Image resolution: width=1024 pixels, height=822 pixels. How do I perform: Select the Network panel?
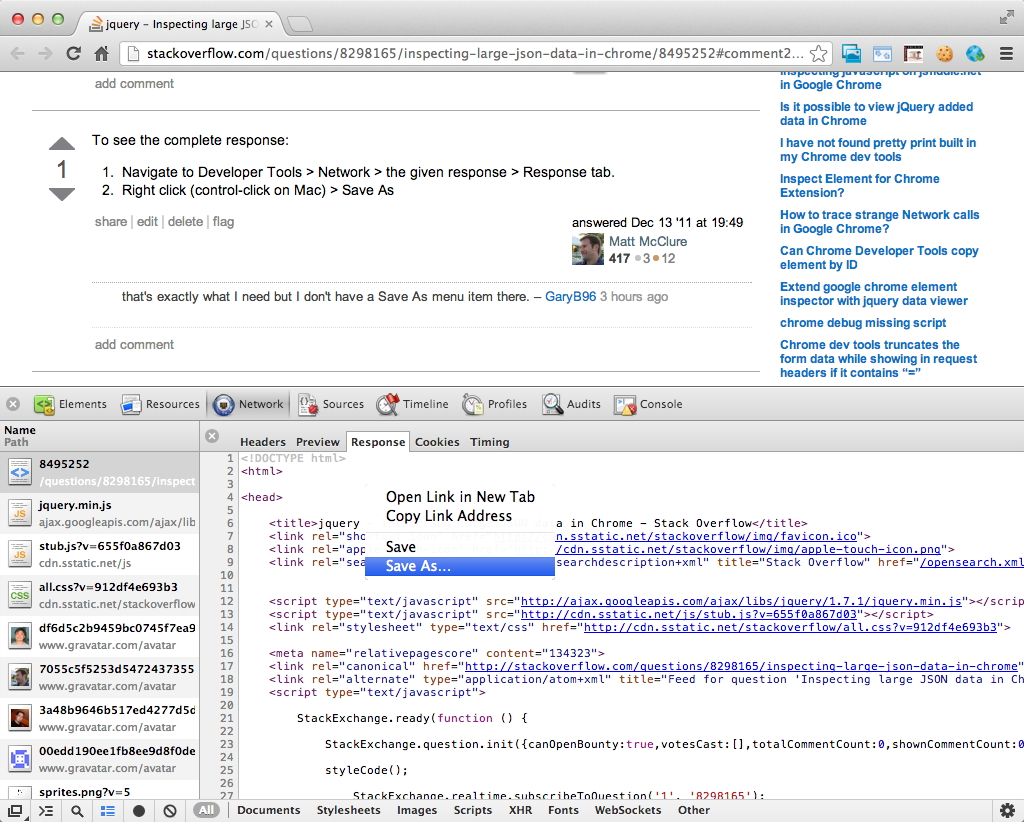click(x=249, y=404)
